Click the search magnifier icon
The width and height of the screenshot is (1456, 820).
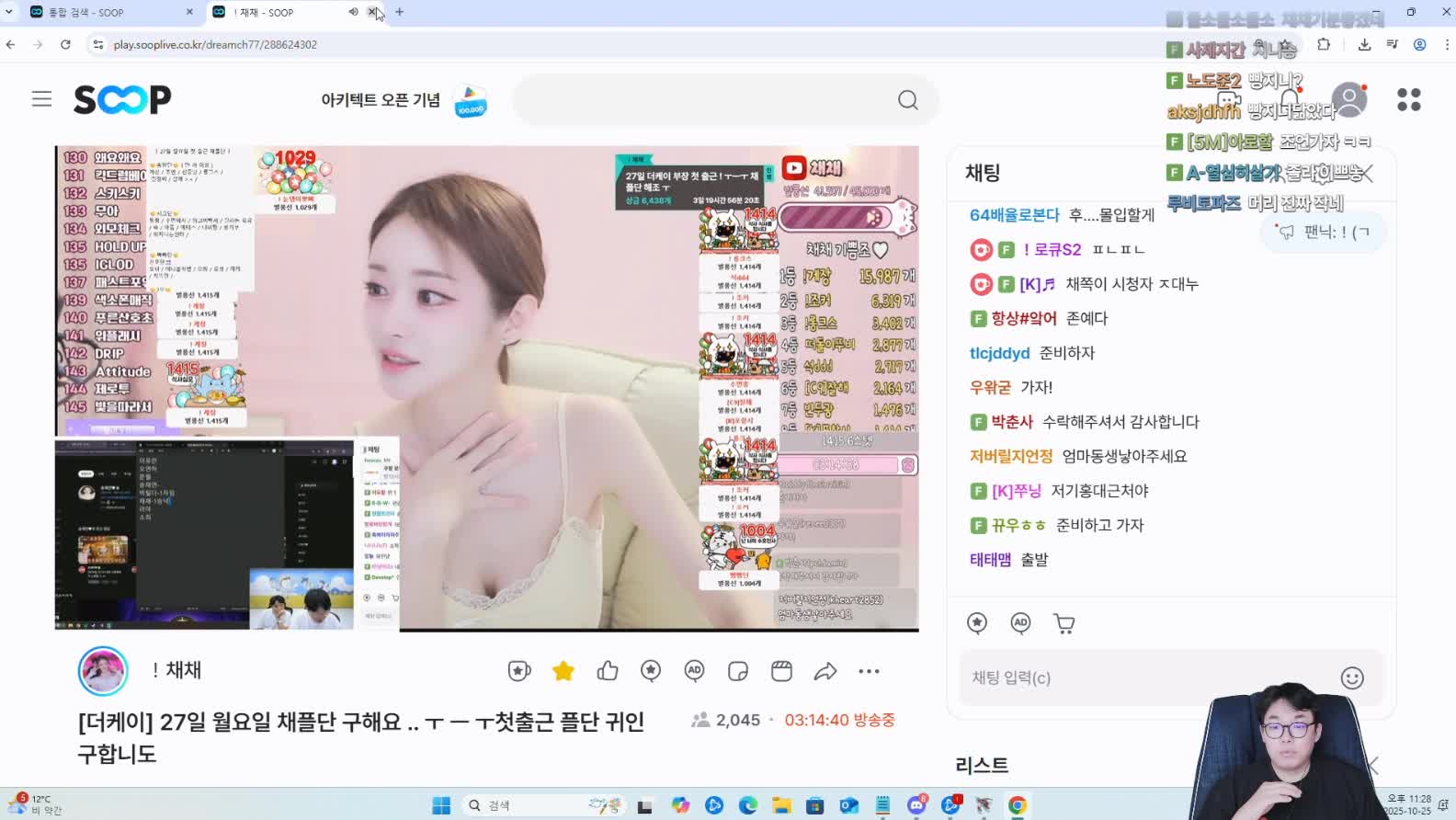(907, 100)
